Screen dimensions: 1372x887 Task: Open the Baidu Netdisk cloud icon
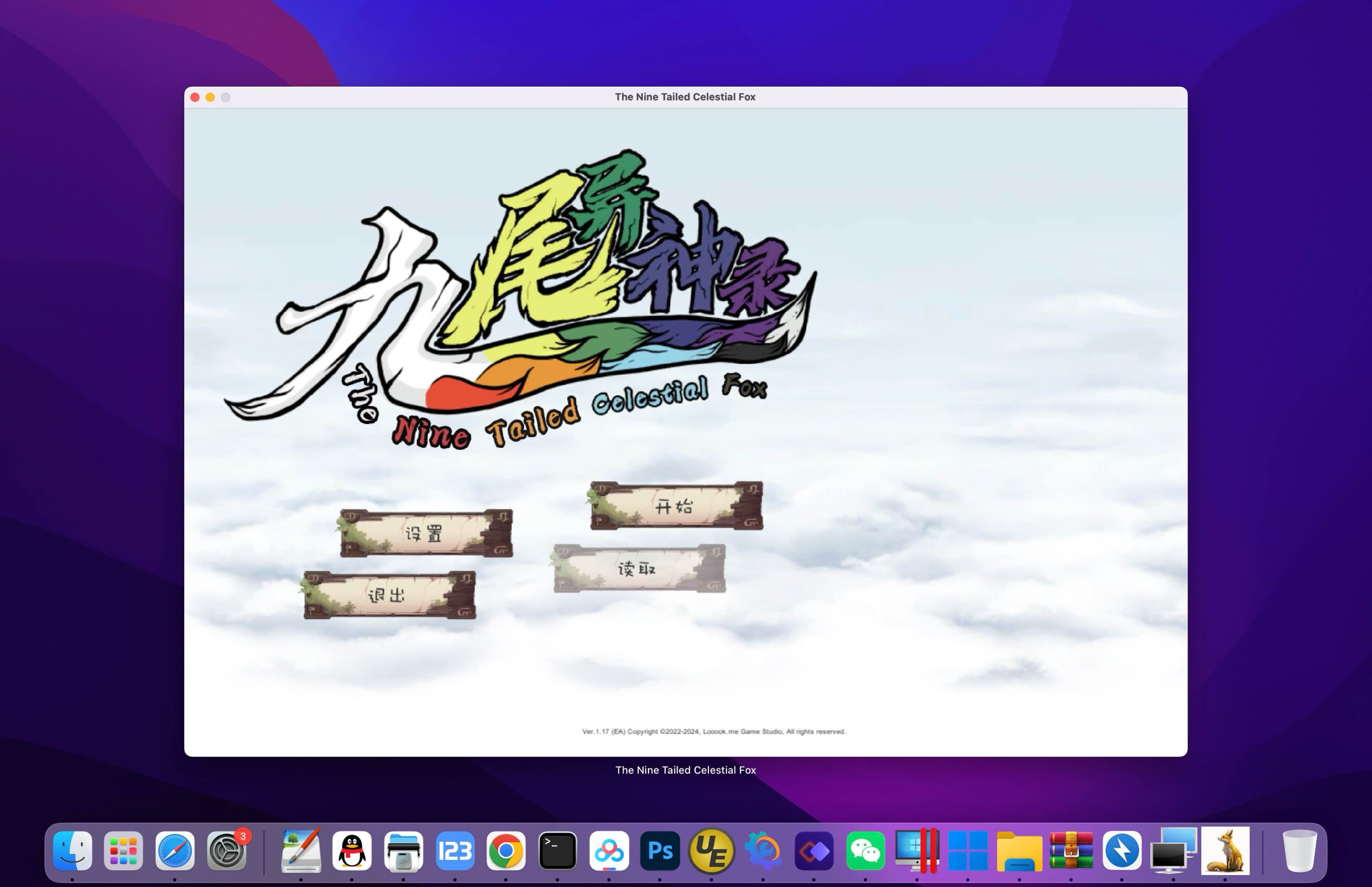click(609, 851)
